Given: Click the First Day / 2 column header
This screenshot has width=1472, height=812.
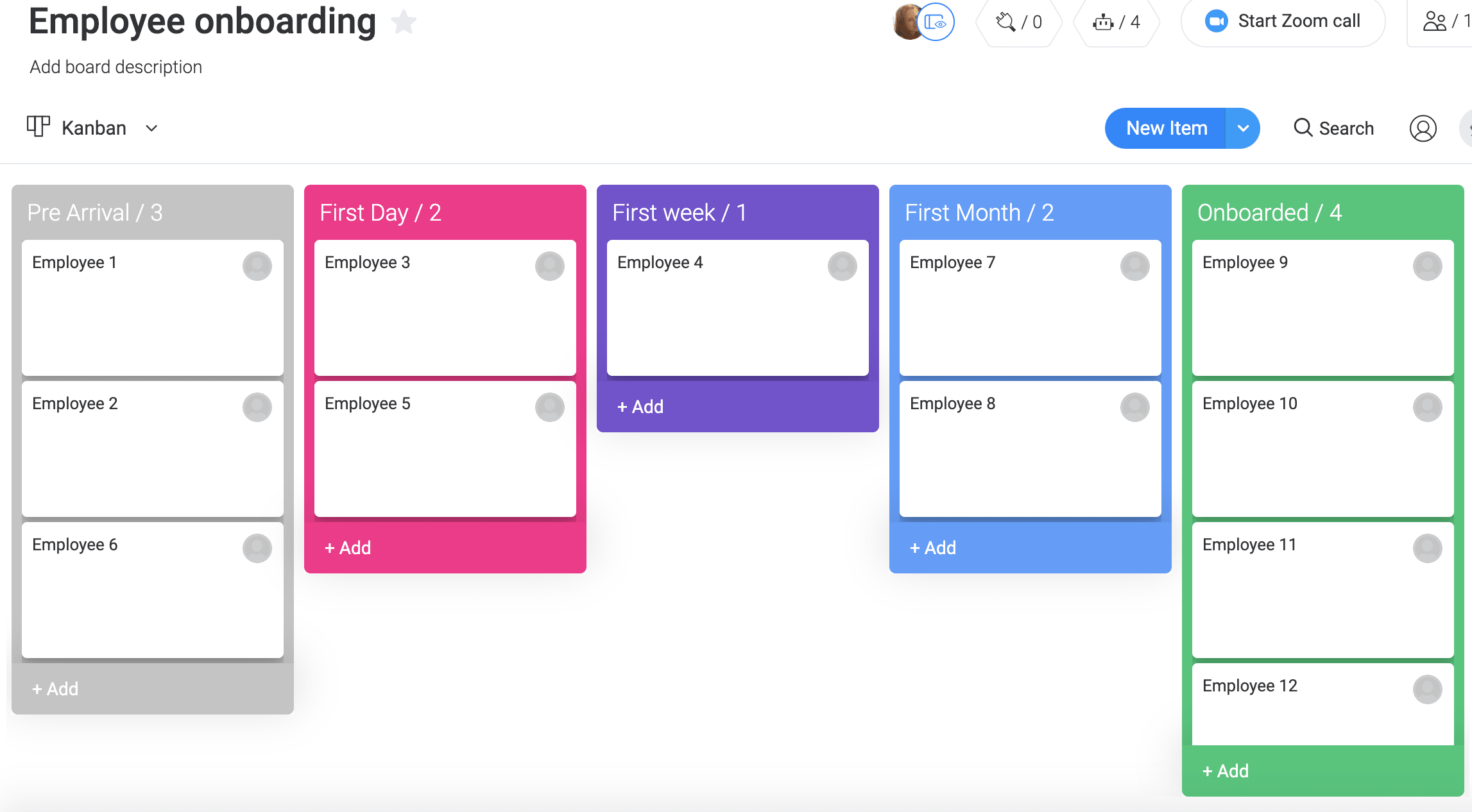Looking at the screenshot, I should point(381,212).
